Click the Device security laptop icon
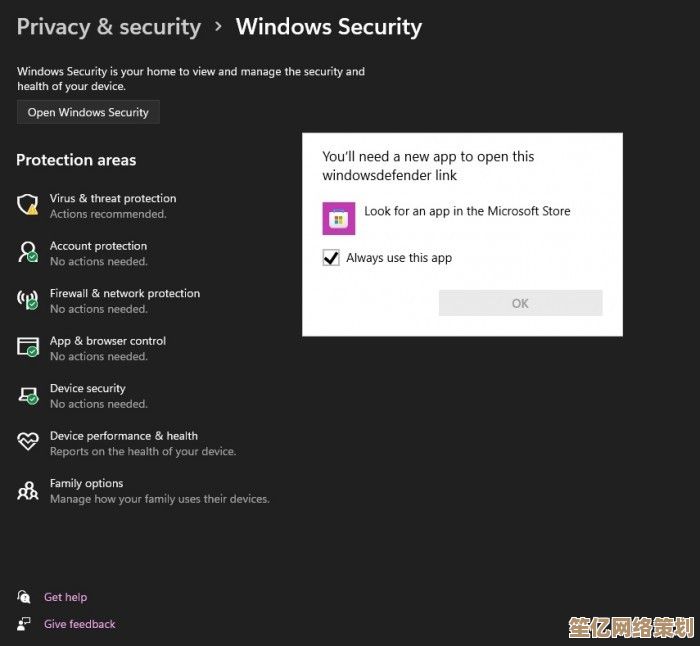This screenshot has height=646, width=700. tap(28, 395)
